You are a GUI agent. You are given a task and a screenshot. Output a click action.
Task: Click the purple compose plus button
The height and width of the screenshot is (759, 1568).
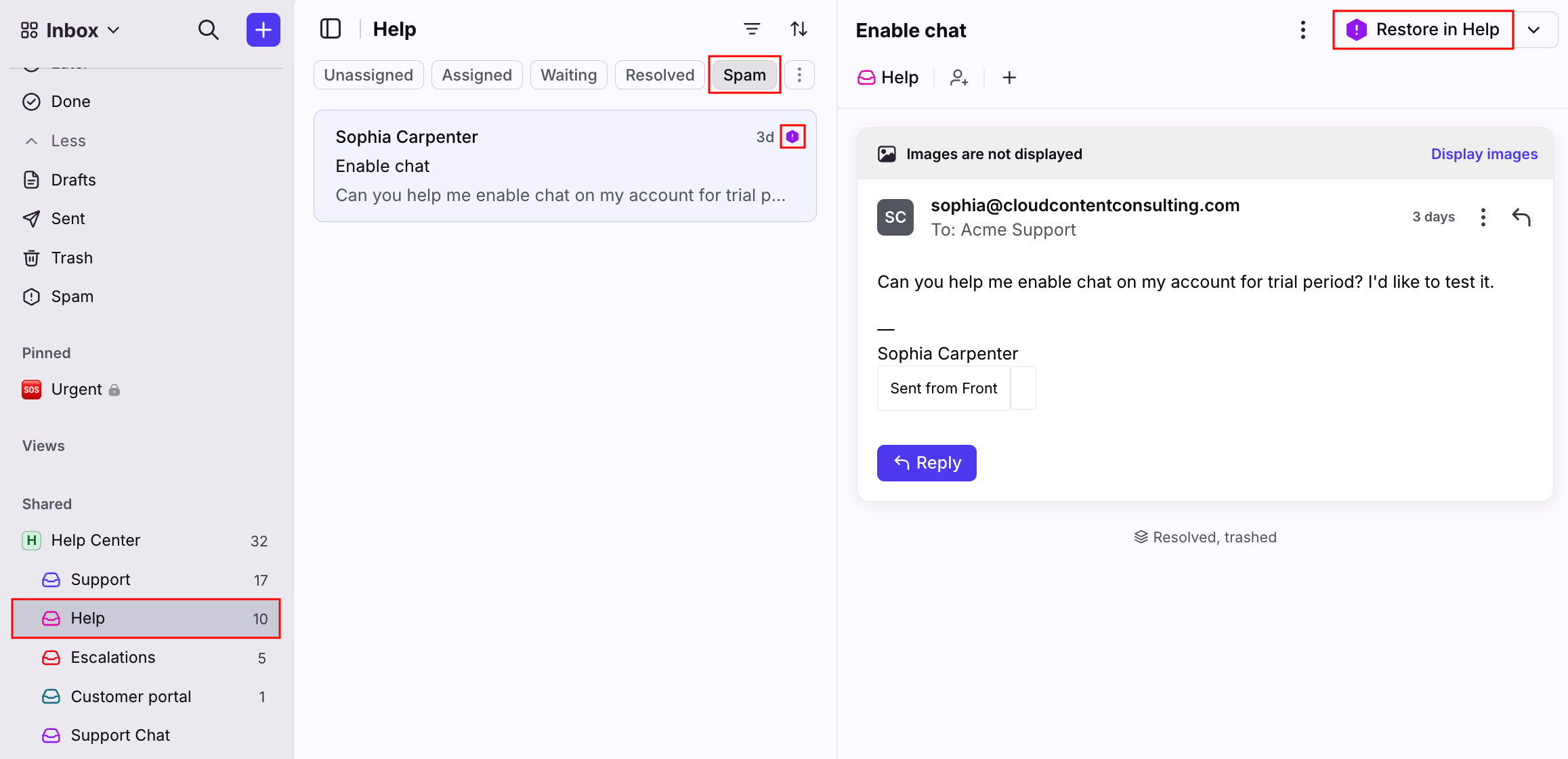263,30
